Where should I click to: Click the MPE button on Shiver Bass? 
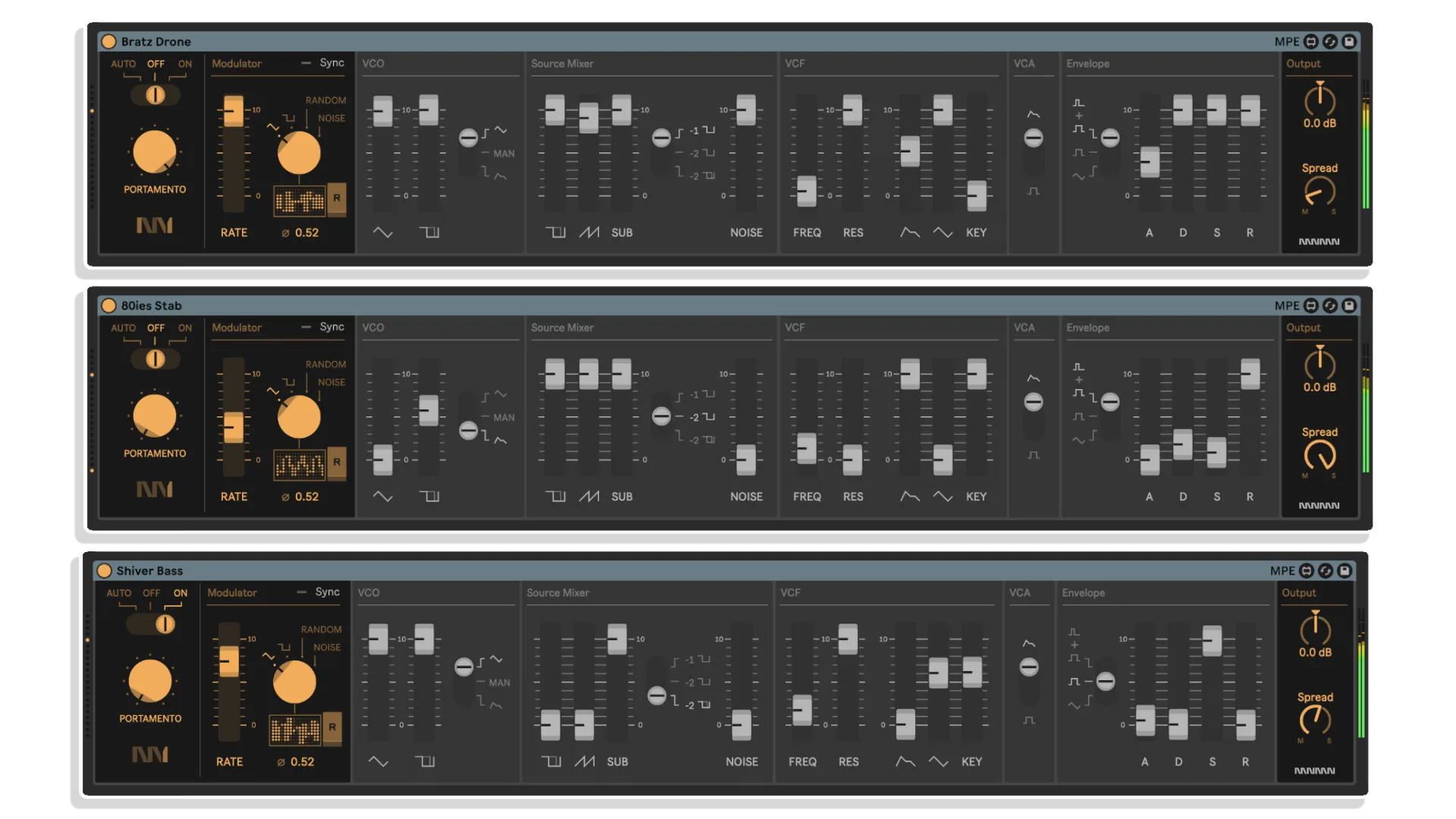pyautogui.click(x=1282, y=571)
